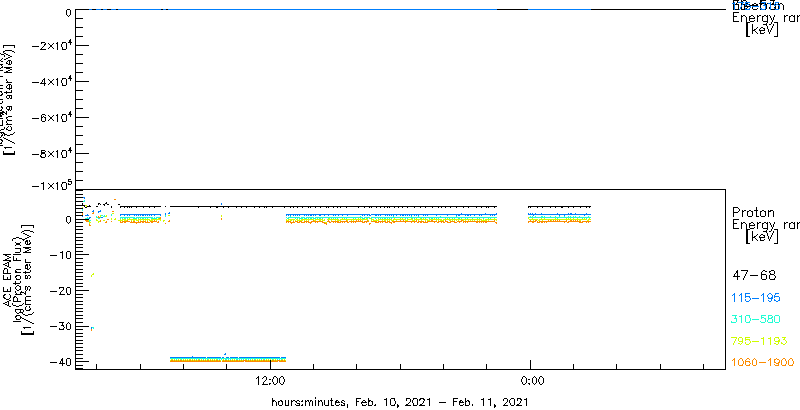Click the cyan 310-580 legend label
Viewport: 800px width, 410px height.
tap(756, 320)
